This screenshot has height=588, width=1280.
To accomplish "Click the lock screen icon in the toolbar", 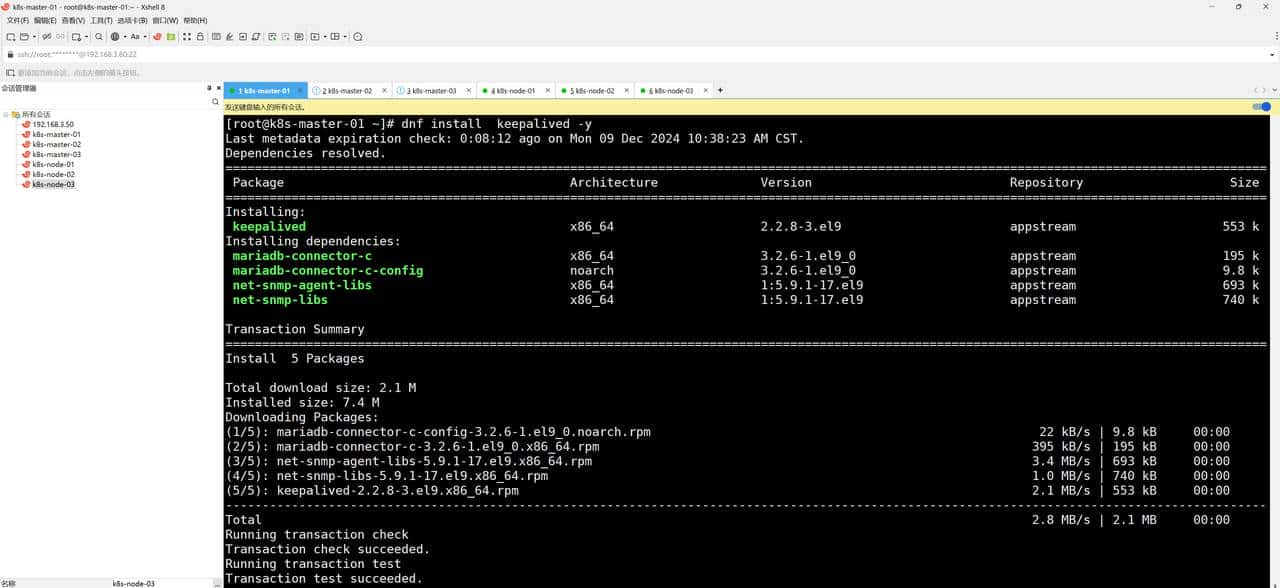I will click(x=200, y=36).
